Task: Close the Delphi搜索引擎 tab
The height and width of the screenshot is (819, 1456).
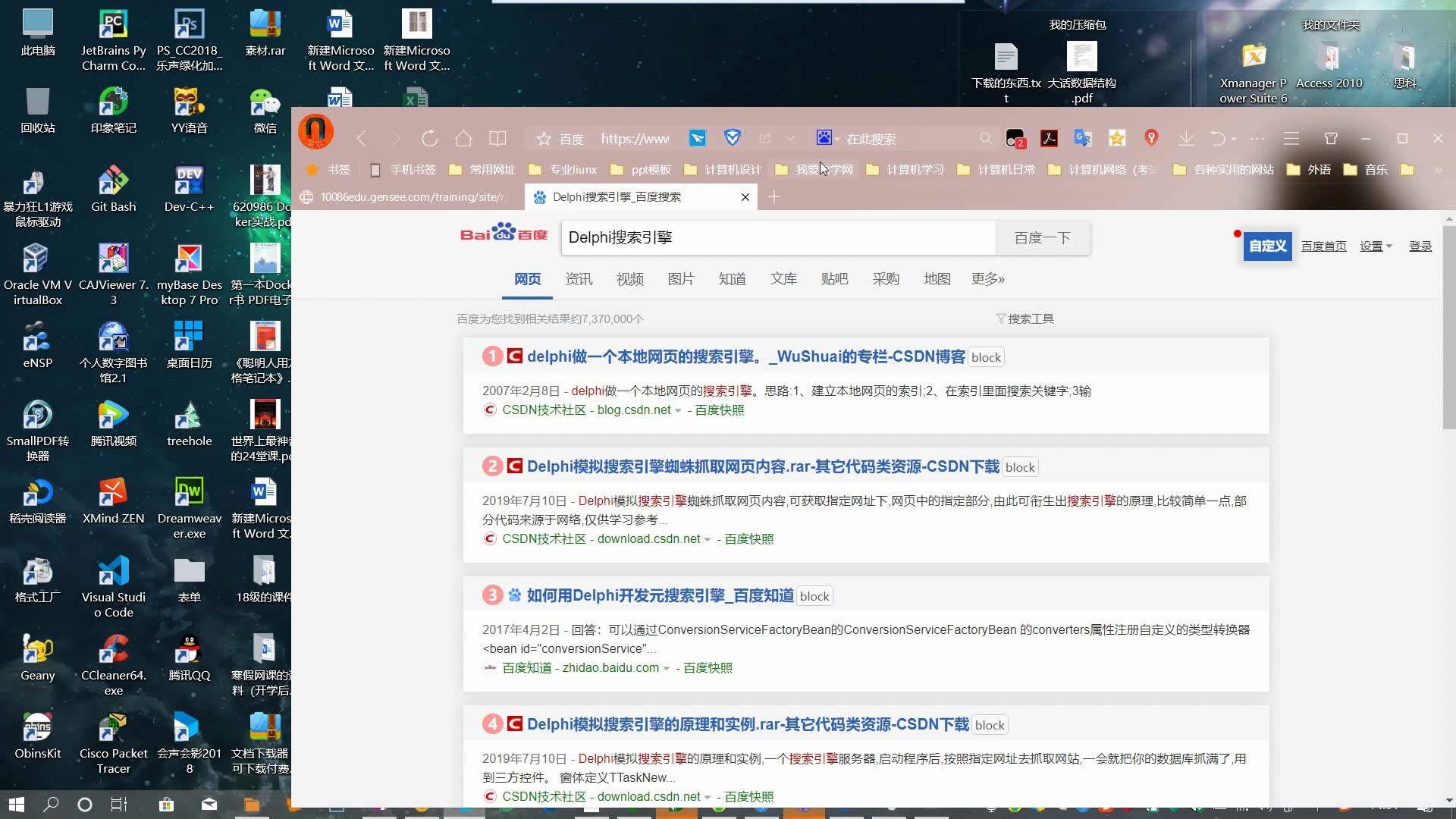Action: tap(745, 197)
